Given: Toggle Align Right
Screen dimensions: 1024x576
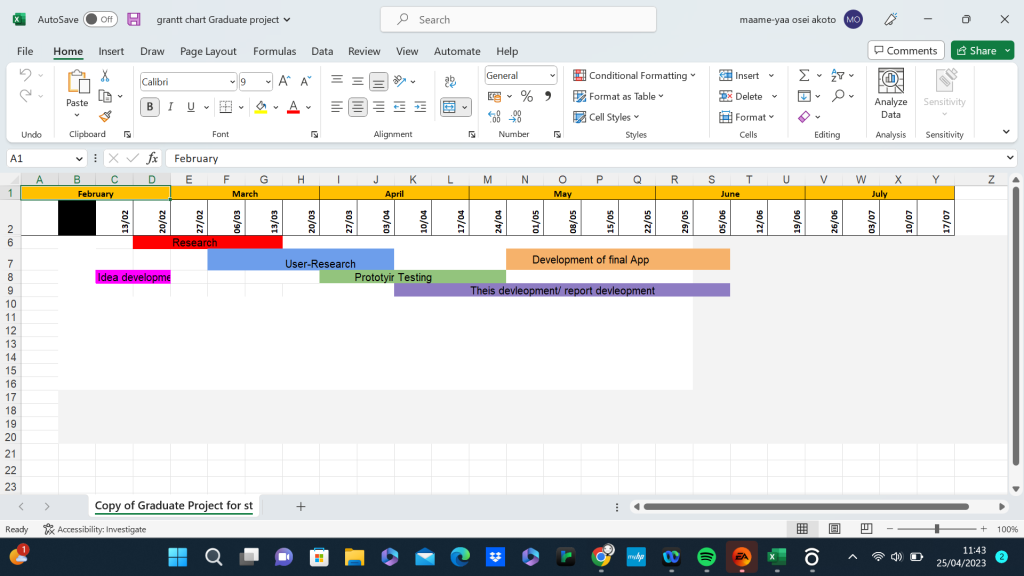Looking at the screenshot, I should [379, 107].
